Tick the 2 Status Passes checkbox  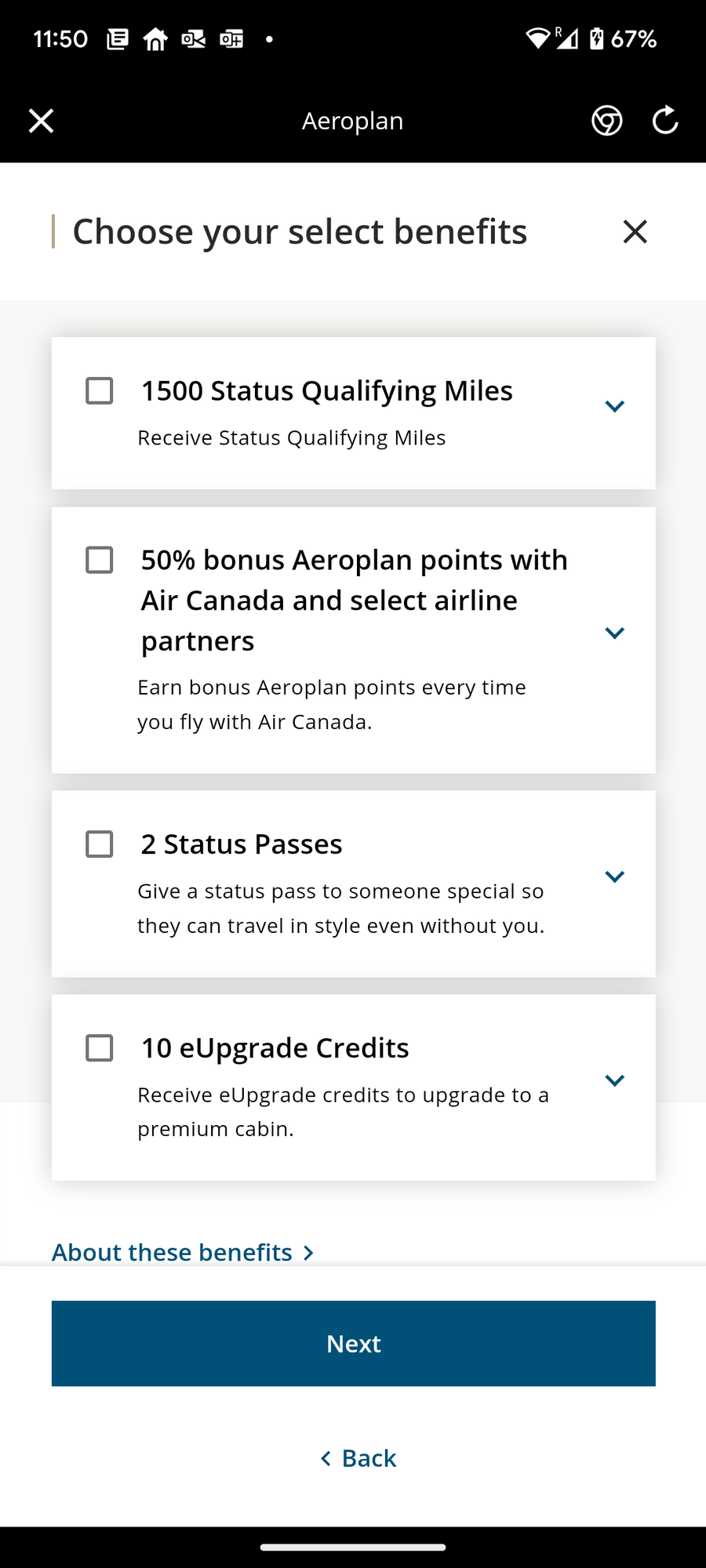(x=100, y=844)
